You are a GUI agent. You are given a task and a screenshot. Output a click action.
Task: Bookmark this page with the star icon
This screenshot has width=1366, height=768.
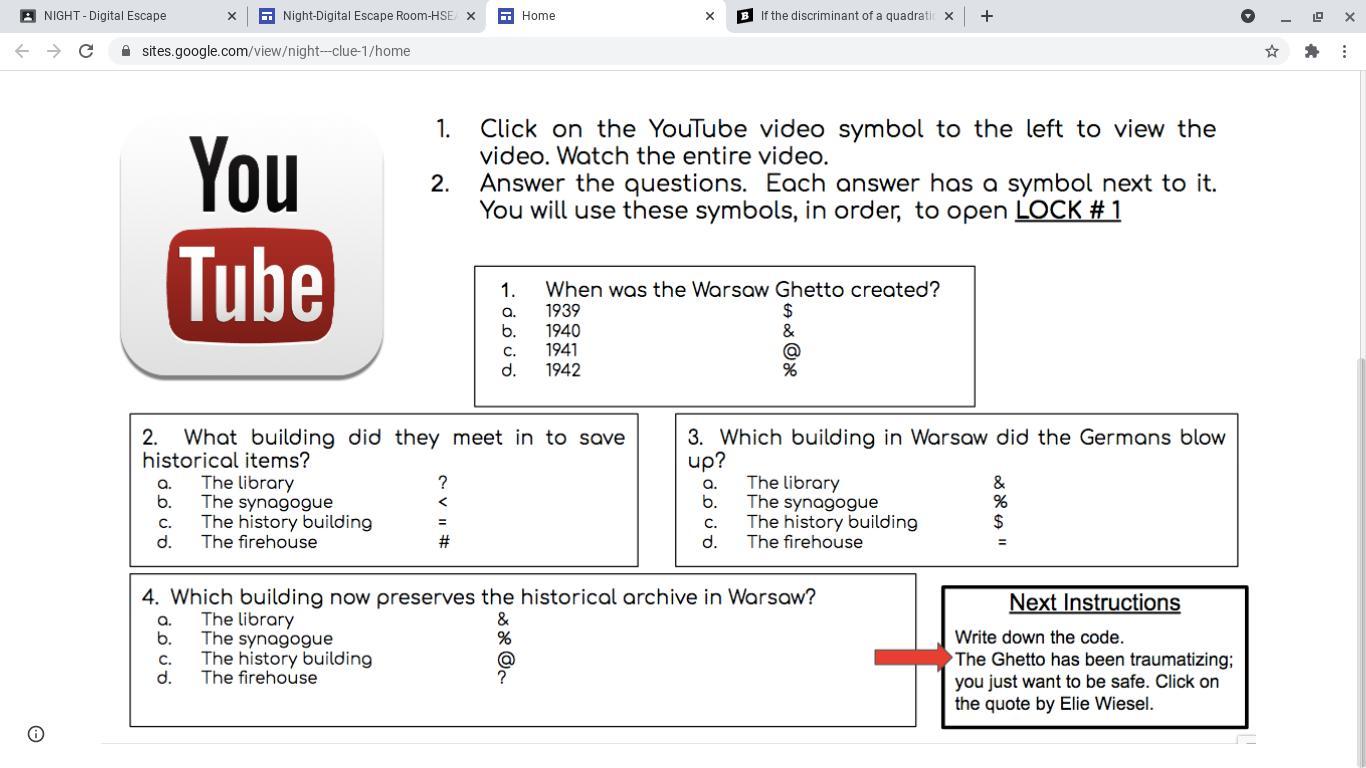[1272, 51]
